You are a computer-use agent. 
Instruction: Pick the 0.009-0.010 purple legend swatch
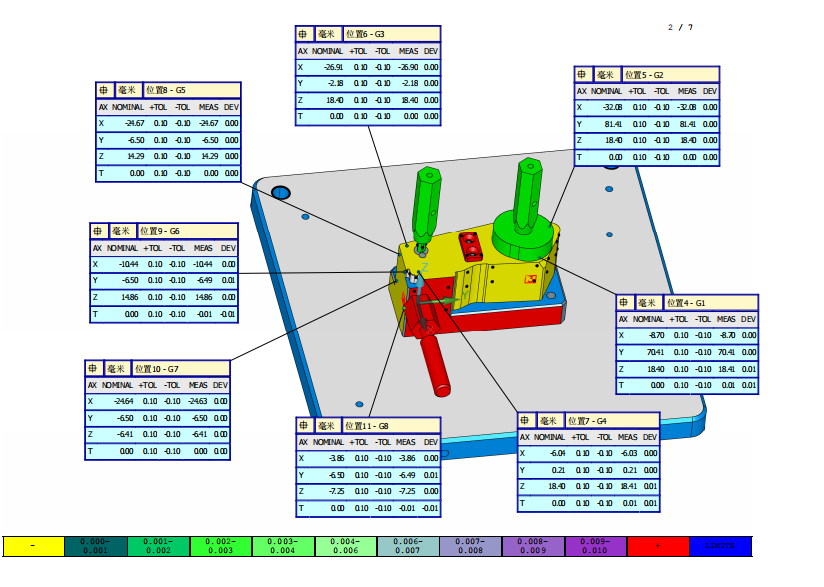595,546
